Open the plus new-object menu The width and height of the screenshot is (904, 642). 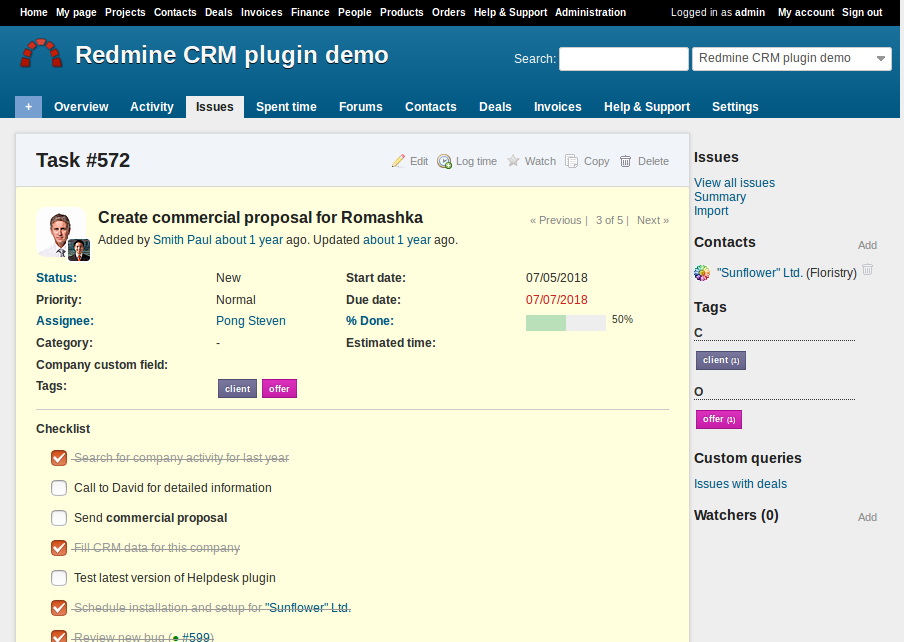coord(28,107)
